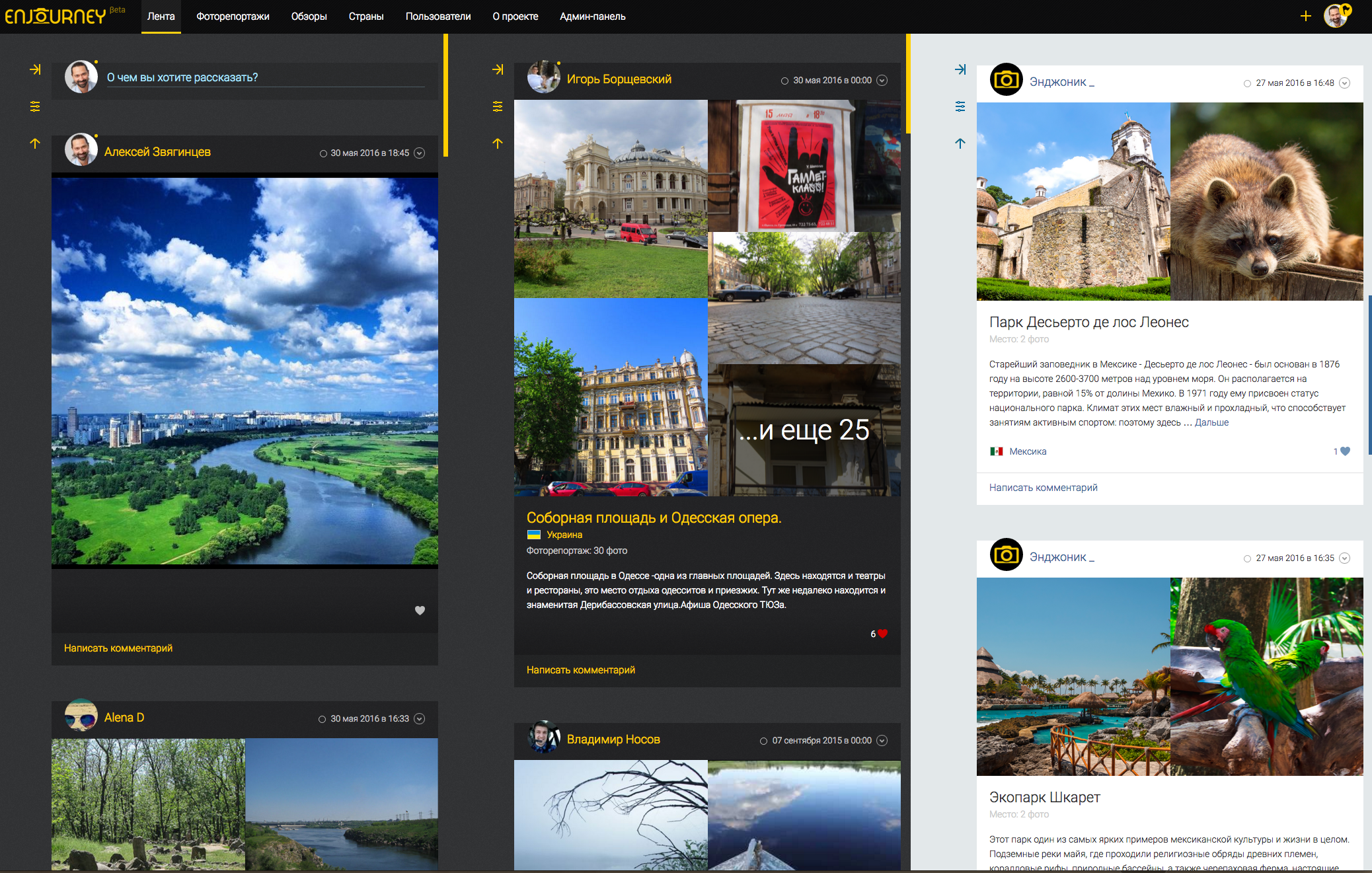This screenshot has height=873, width=1372.
Task: Open the red Гамлет poster photo
Action: 804,166
